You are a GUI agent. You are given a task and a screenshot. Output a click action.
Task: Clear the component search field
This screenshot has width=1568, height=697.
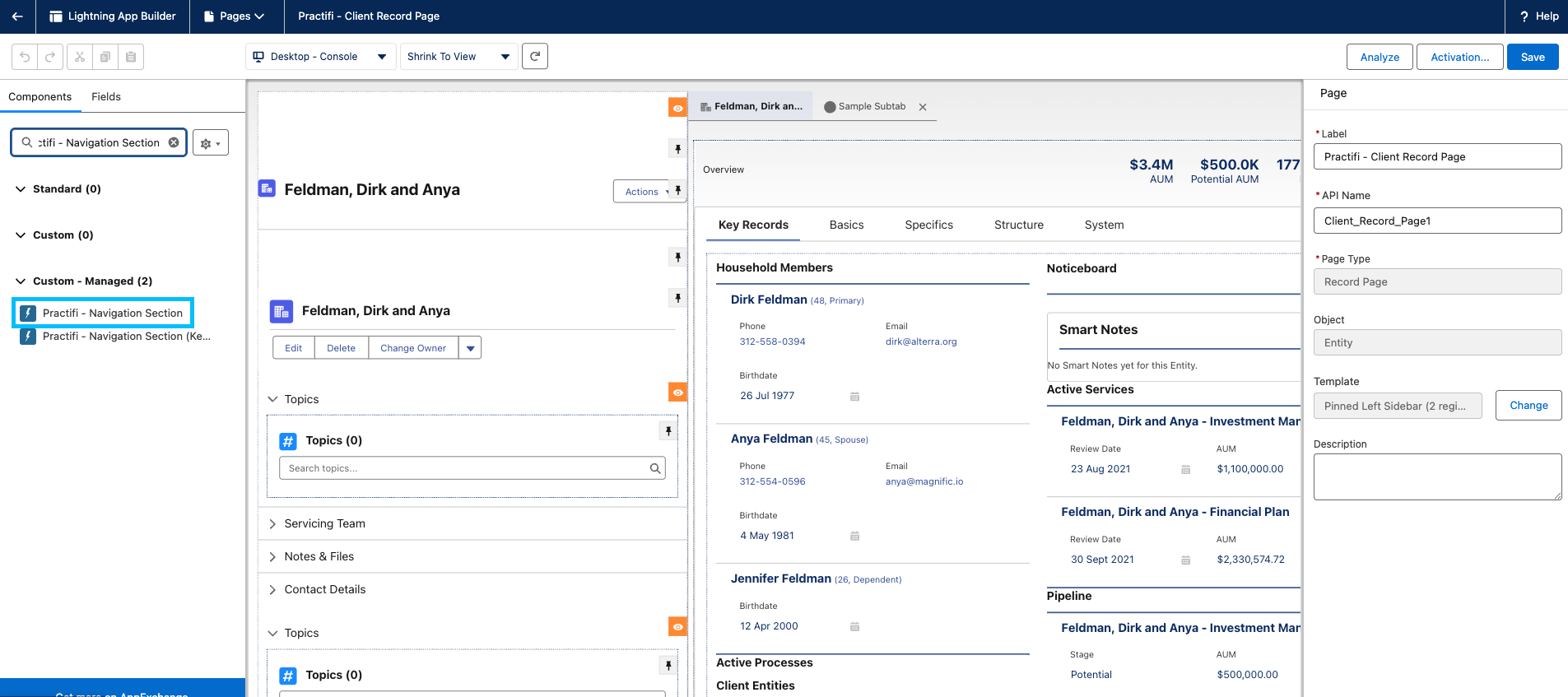[174, 142]
